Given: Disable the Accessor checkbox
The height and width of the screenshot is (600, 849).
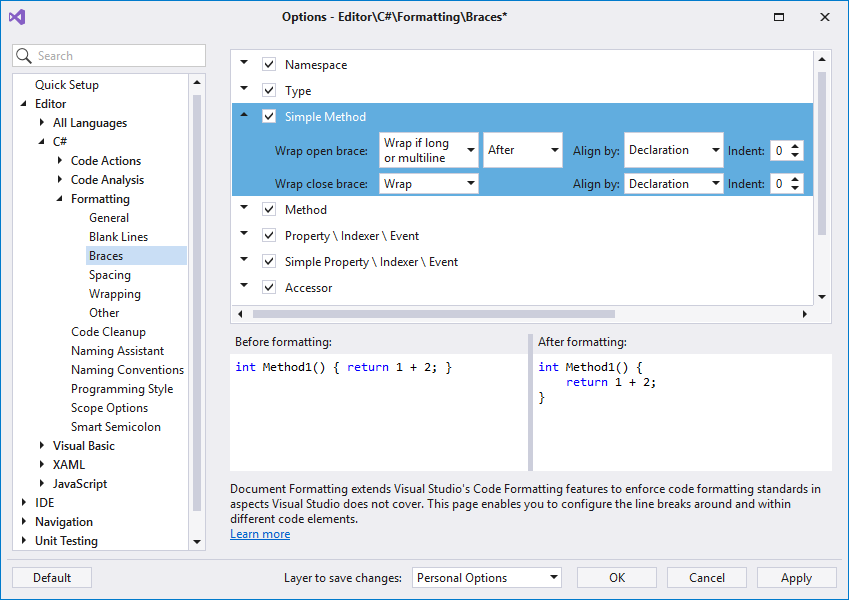Looking at the screenshot, I should 268,287.
